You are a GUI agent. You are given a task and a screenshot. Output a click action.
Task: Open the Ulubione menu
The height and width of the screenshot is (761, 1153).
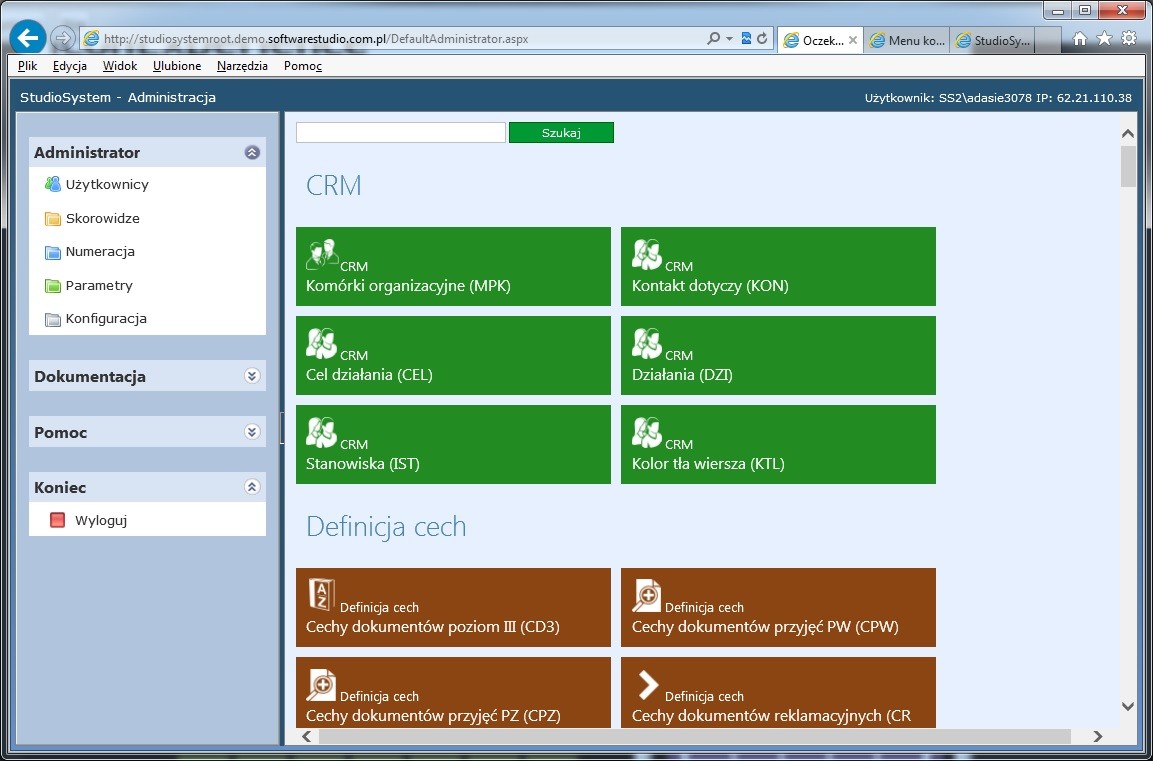(177, 66)
